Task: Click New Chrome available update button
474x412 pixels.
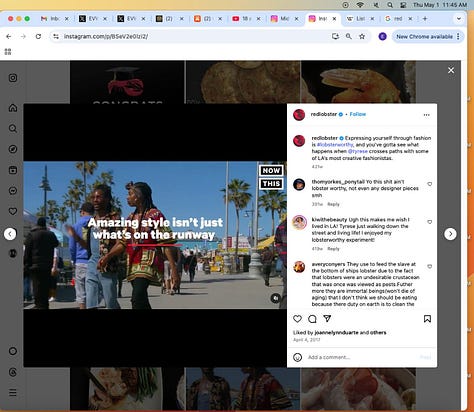Action: click(428, 36)
